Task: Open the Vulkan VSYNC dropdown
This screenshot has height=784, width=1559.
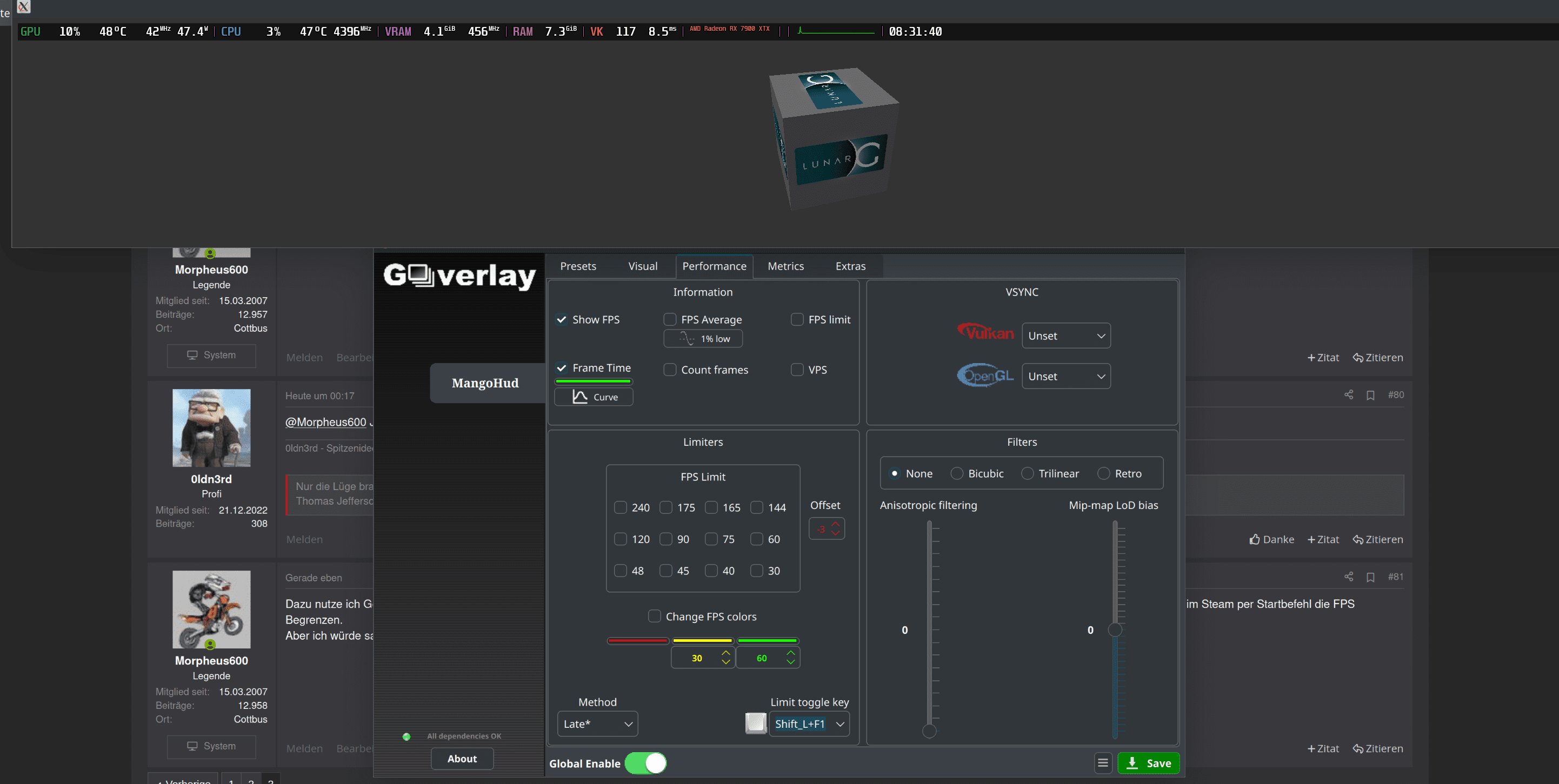Action: [x=1066, y=336]
